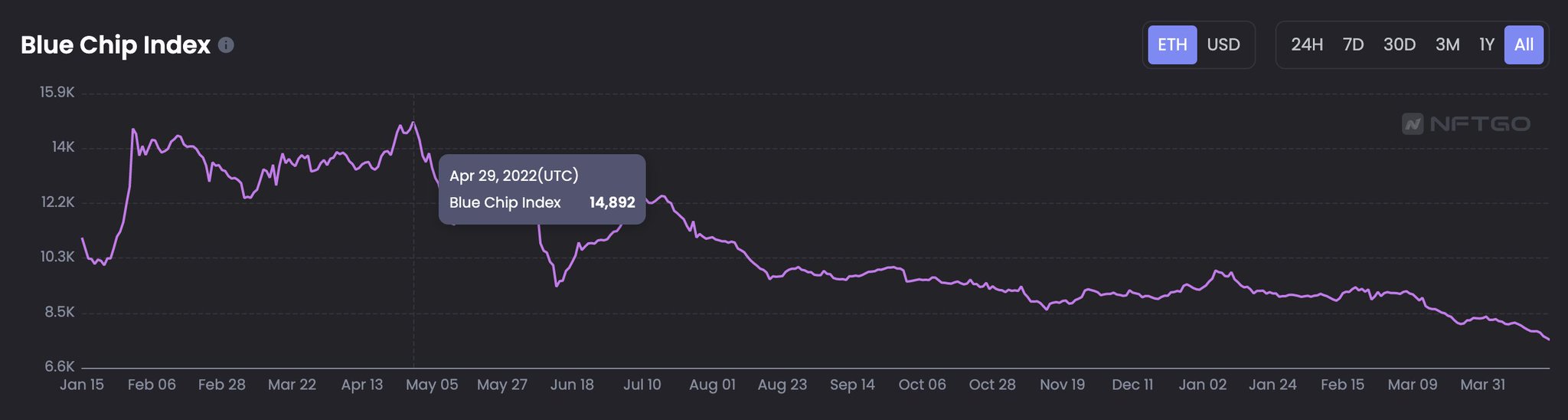Click the Apr 29, 2022 tooltip box
This screenshot has height=420, width=1568.
click(x=541, y=189)
